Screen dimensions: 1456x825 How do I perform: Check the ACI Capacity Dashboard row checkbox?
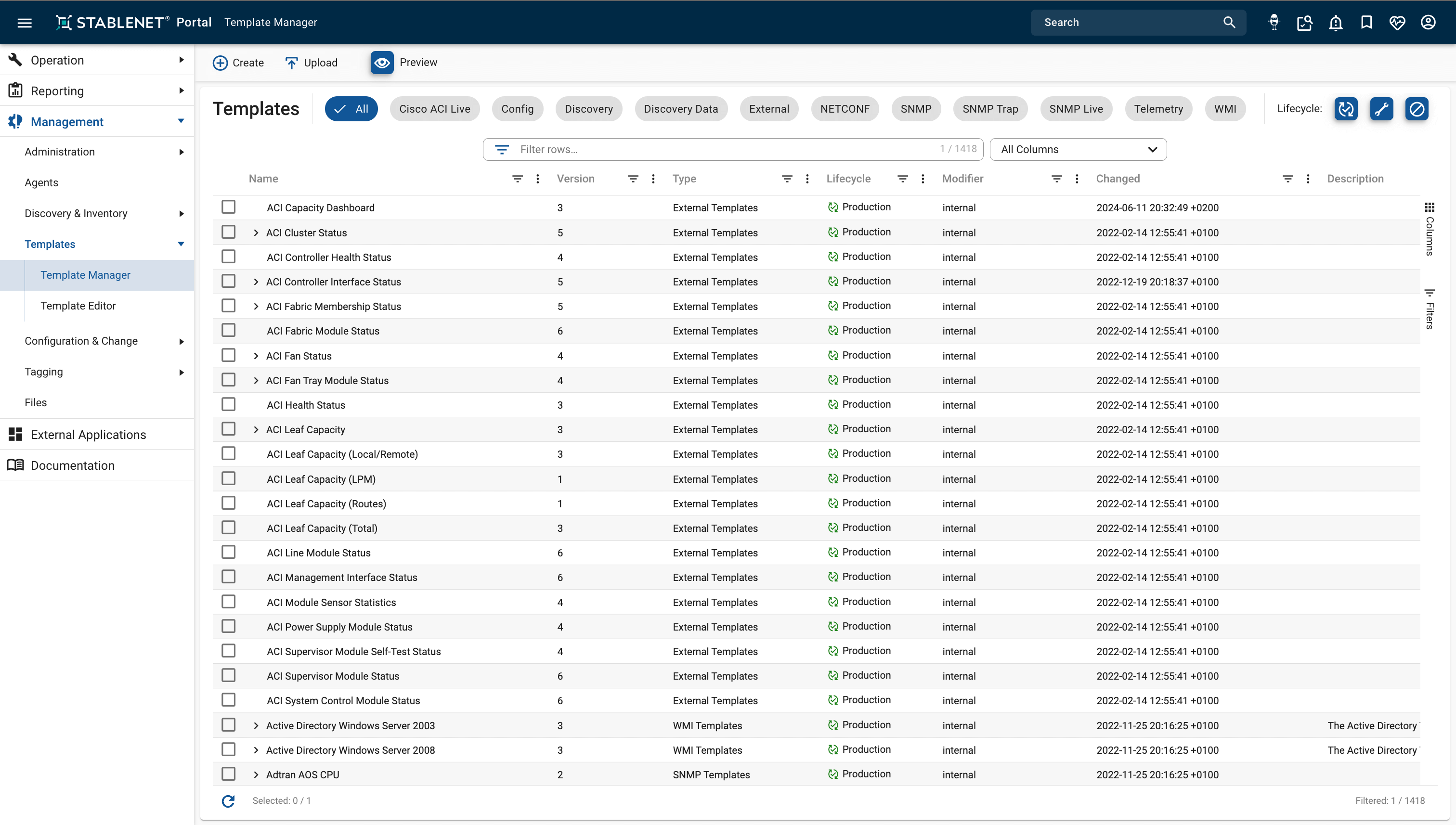(228, 207)
